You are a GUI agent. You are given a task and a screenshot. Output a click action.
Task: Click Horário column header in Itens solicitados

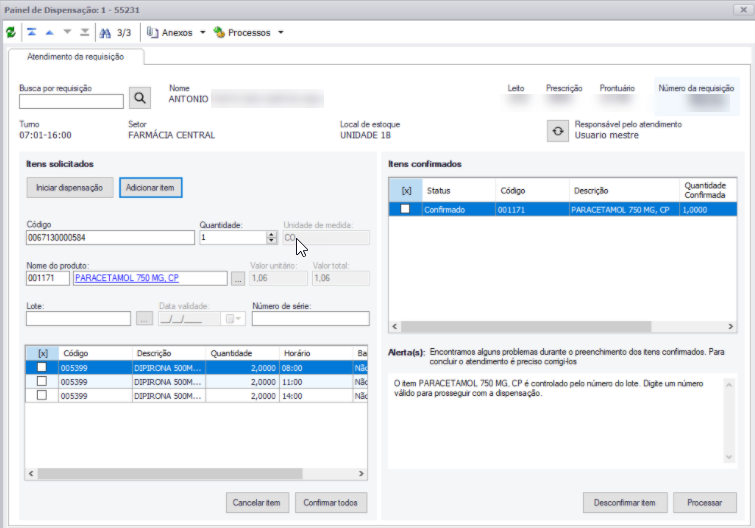tap(315, 353)
